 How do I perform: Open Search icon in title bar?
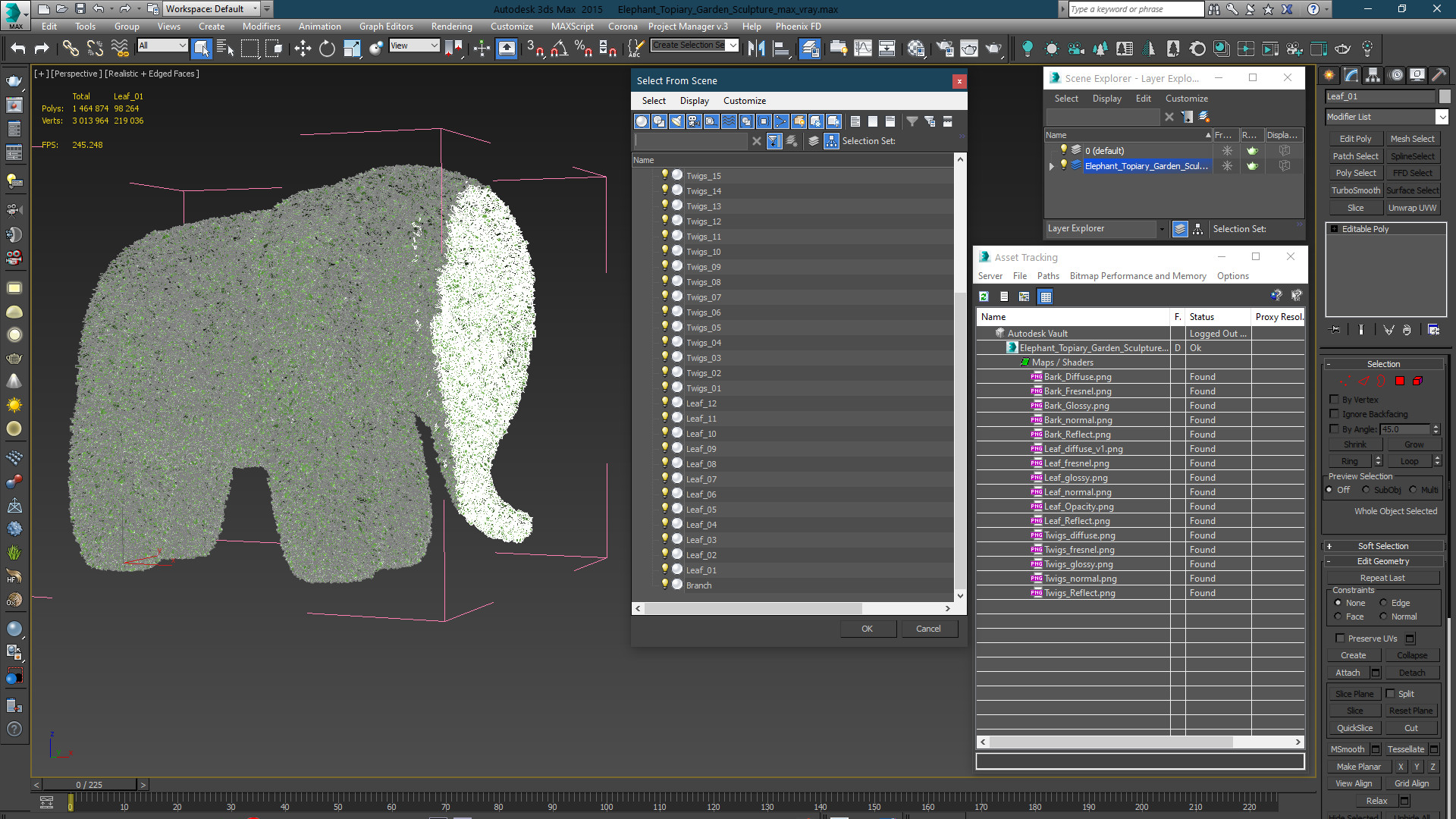click(1214, 9)
